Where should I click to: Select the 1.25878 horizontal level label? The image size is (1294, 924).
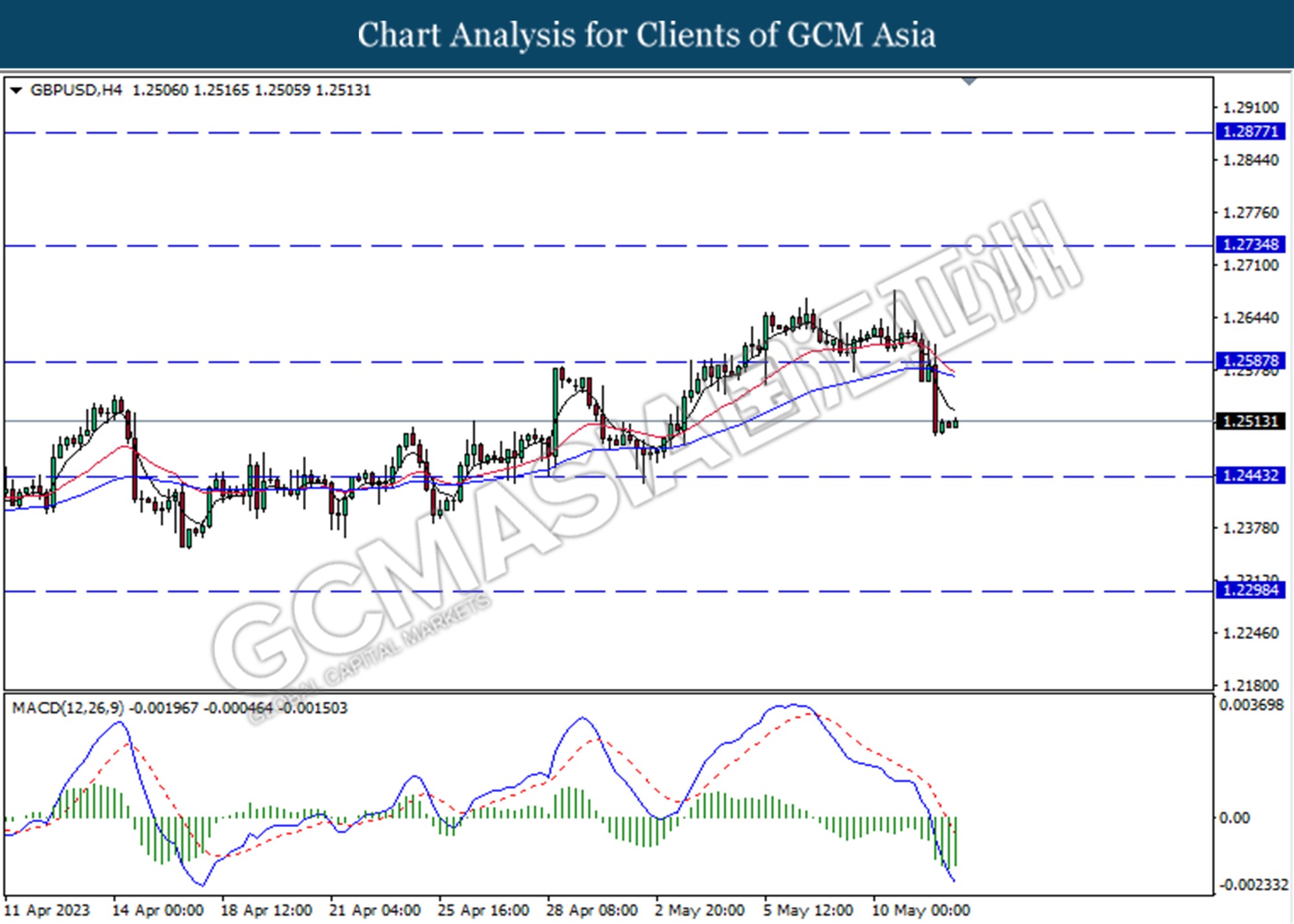click(1250, 360)
